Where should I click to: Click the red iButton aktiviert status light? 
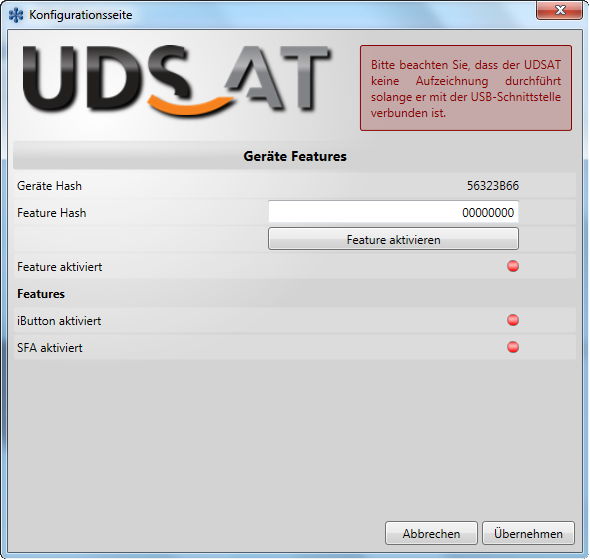513,320
